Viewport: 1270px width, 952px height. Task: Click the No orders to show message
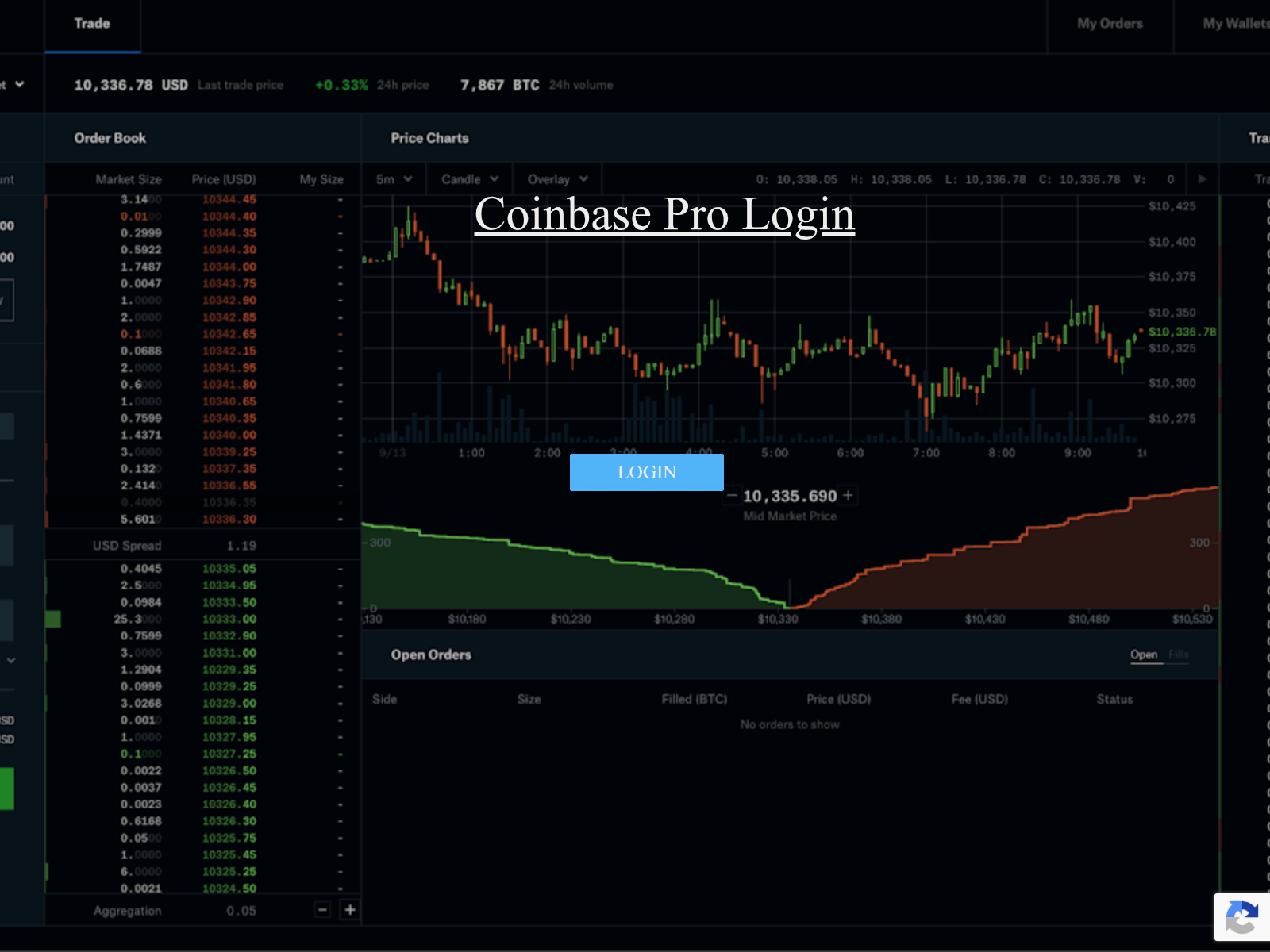(x=790, y=724)
